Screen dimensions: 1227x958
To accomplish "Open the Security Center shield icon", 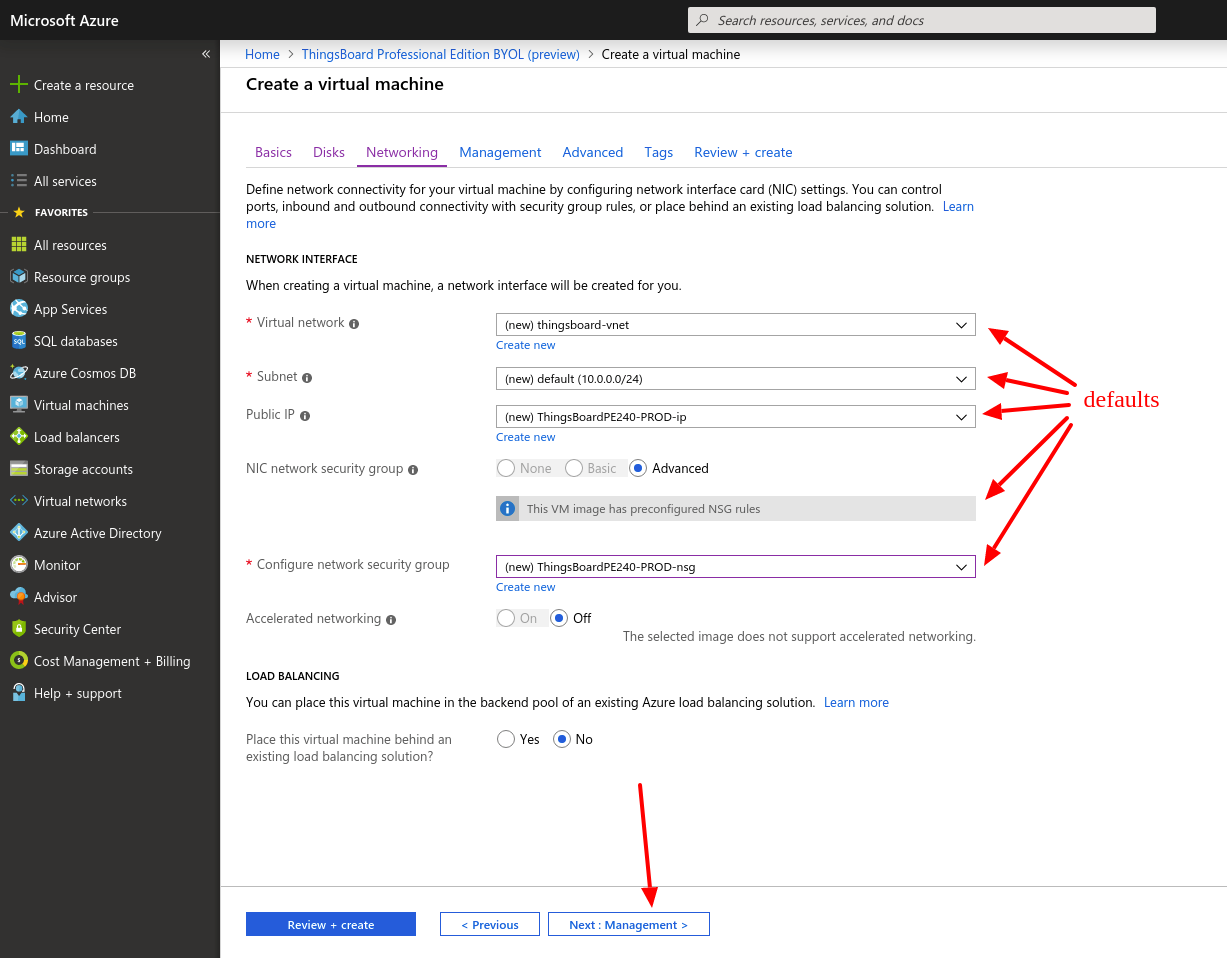I will pos(18,629).
